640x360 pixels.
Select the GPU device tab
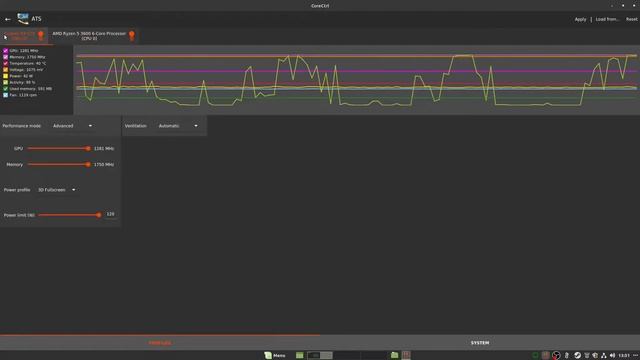24,36
